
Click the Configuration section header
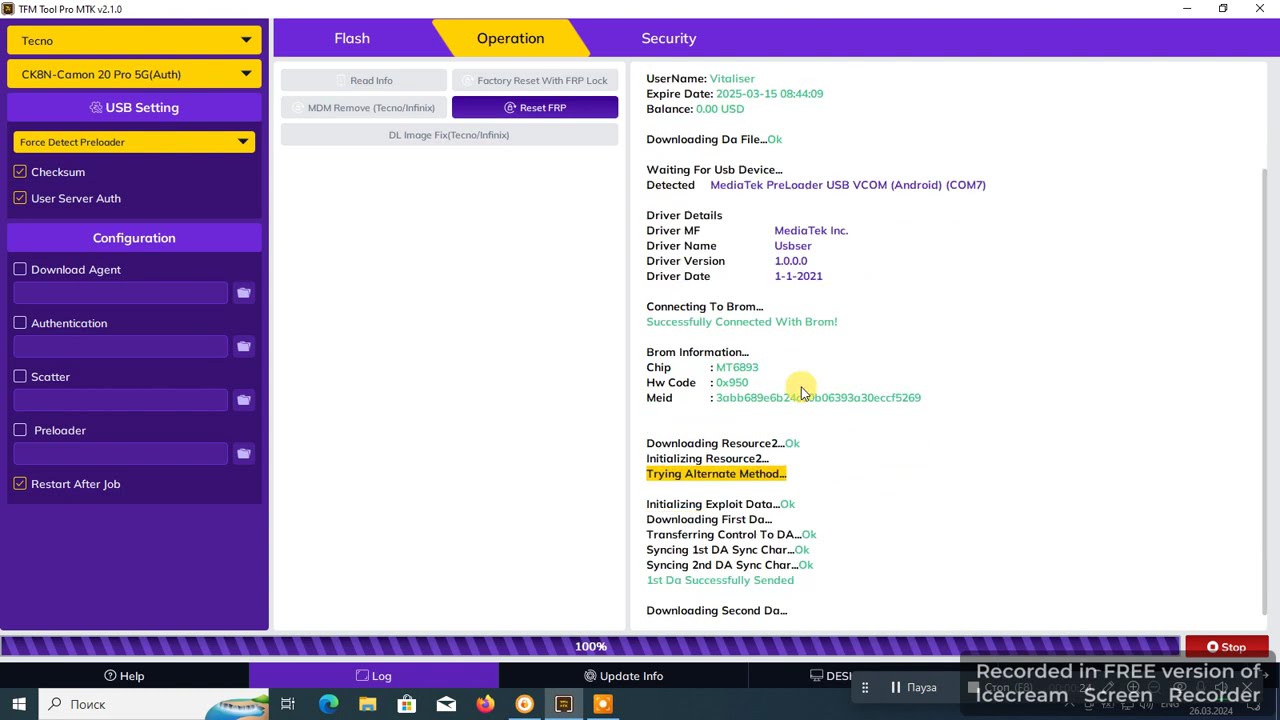[x=134, y=238]
